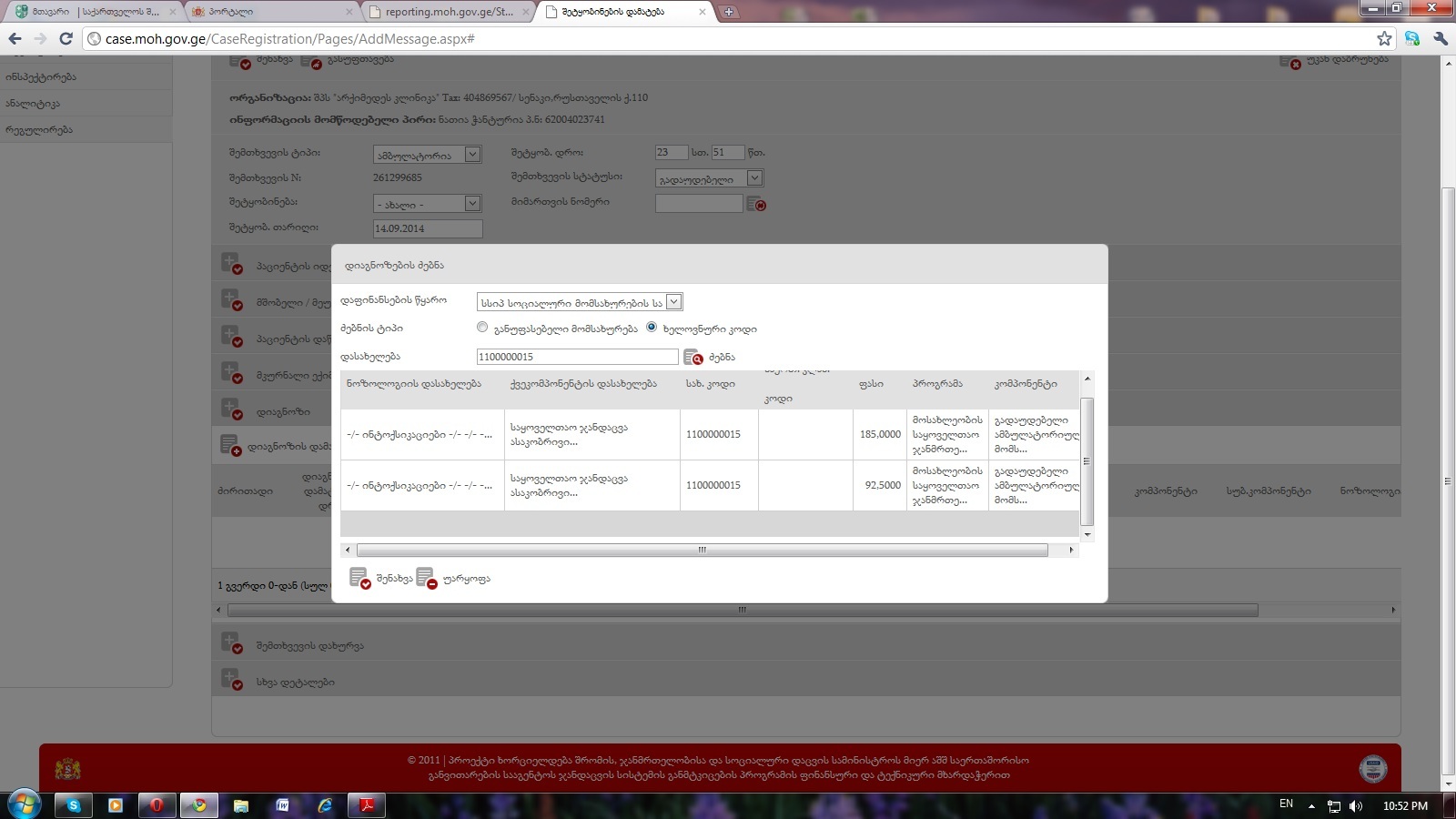Open Skype from the Windows taskbar
The height and width of the screenshot is (819, 1456).
click(x=73, y=805)
